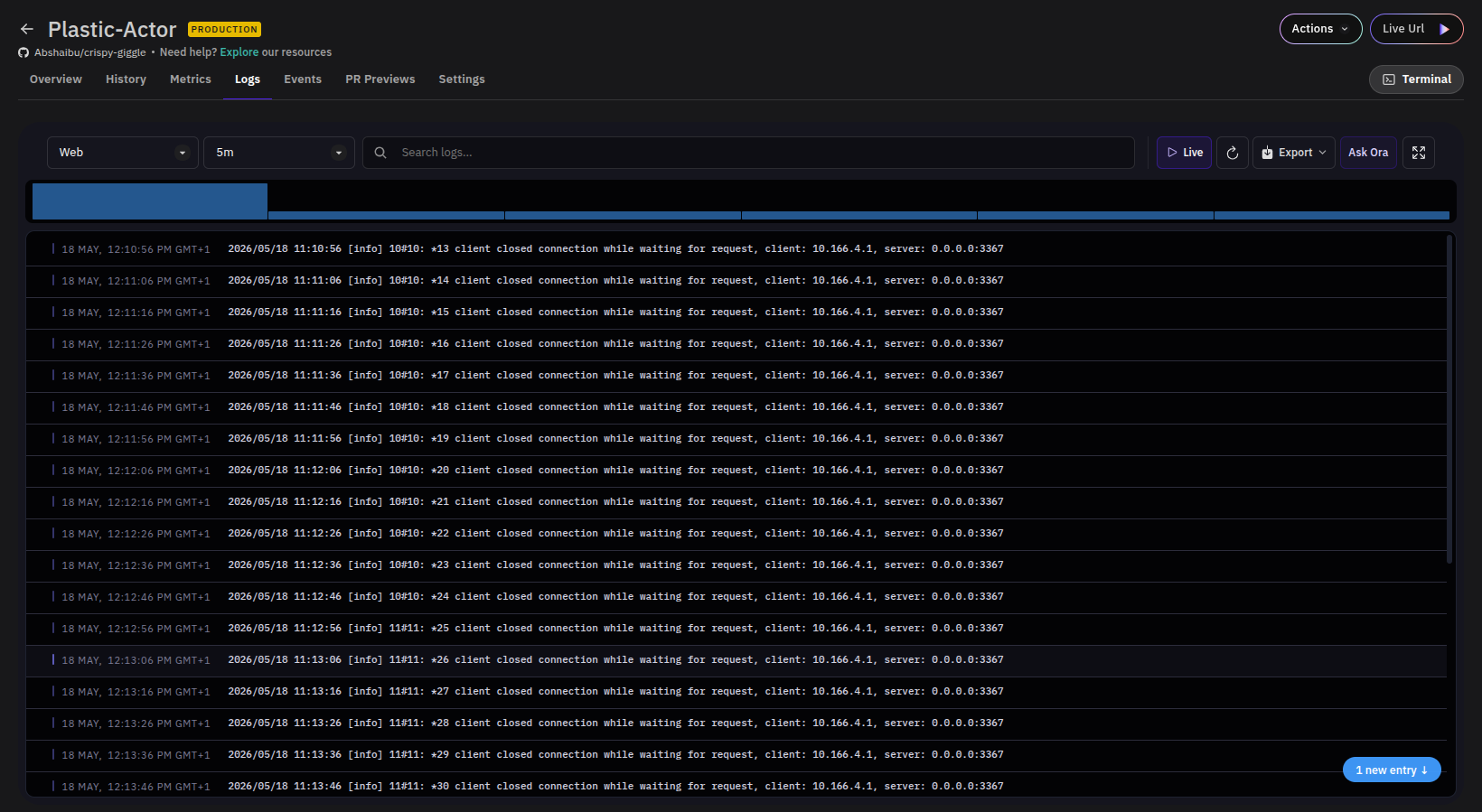Screen dimensions: 1482x812
Task: Jump to the 1 new entry
Action: coord(1392,770)
